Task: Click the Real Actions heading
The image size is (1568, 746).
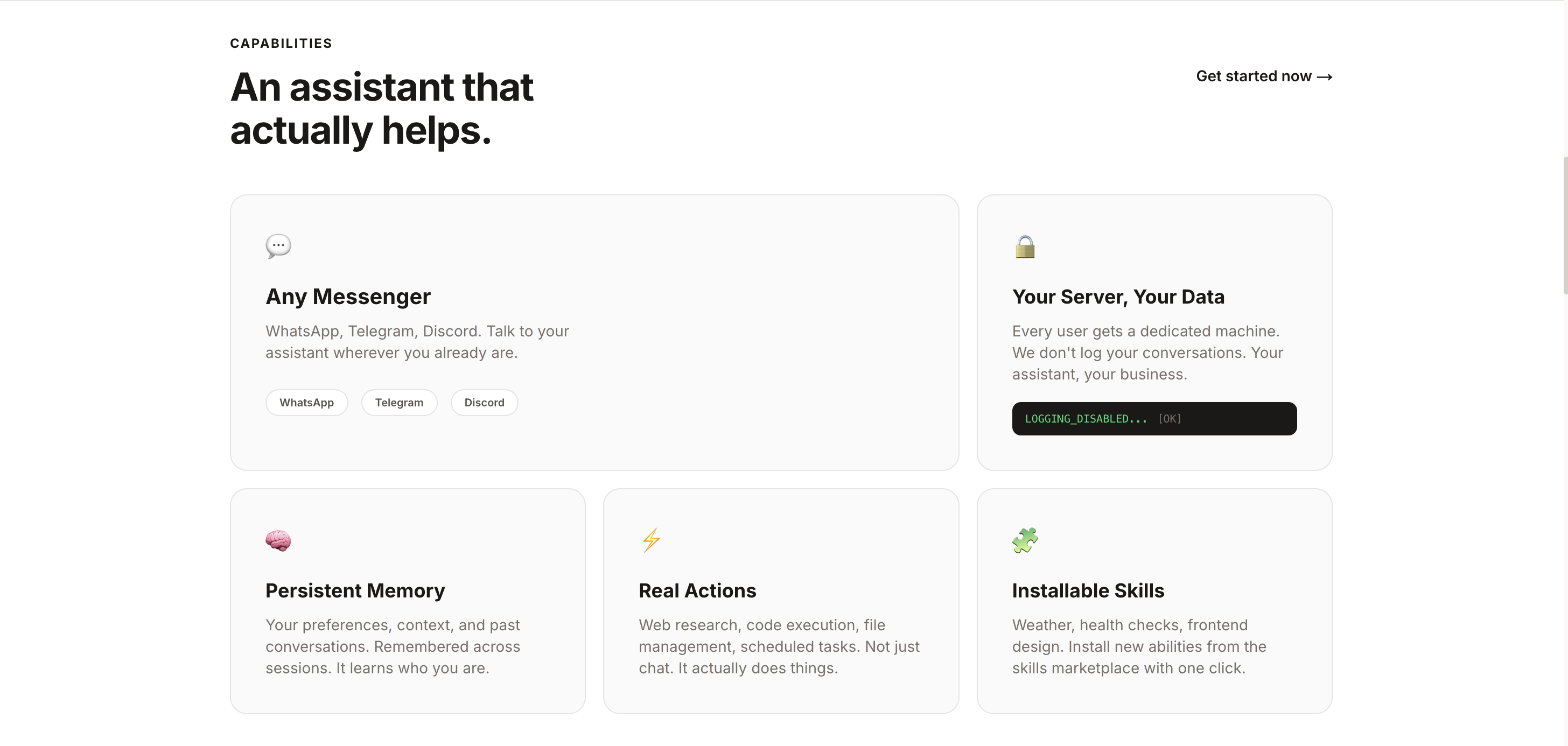Action: [697, 590]
